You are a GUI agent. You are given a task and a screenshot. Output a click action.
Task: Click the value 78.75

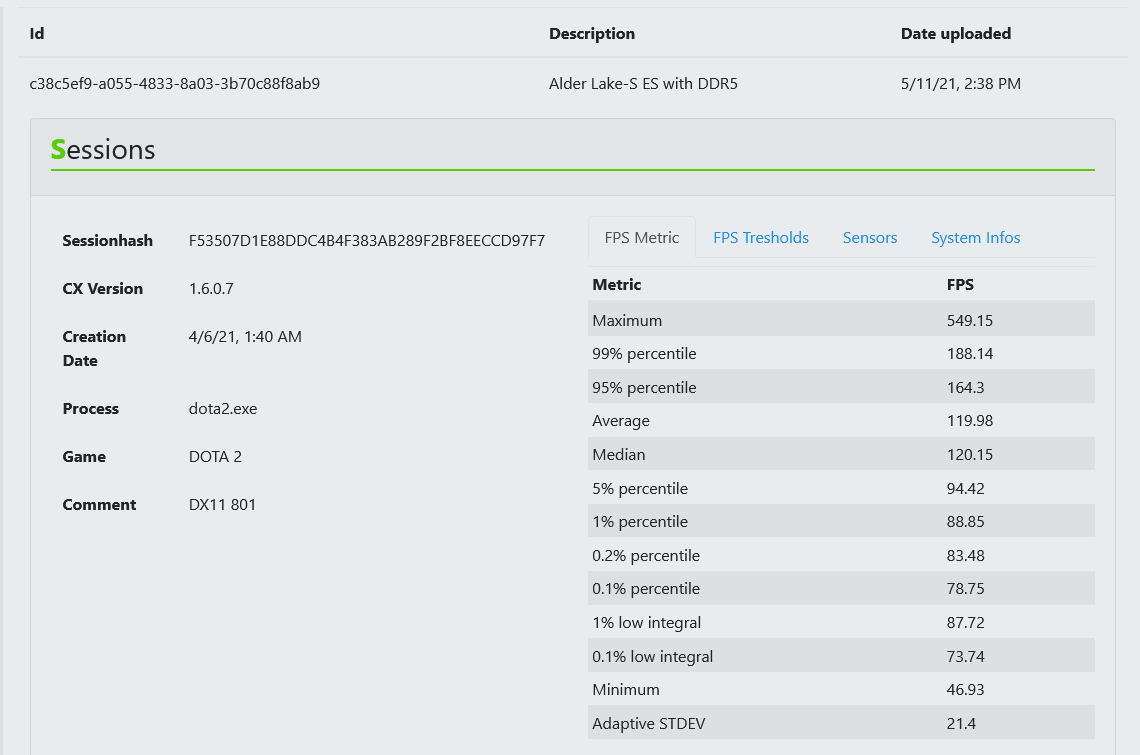965,588
